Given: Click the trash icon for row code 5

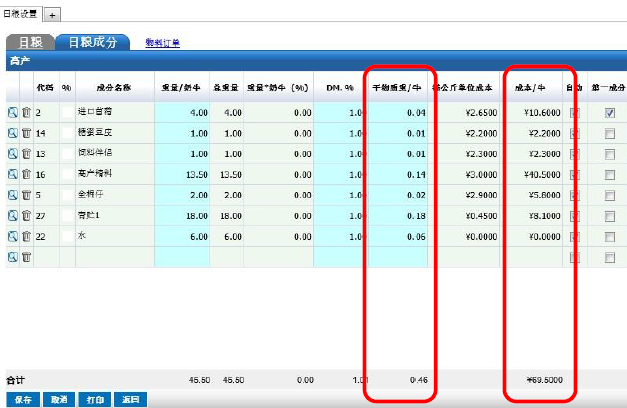Looking at the screenshot, I should click(x=27, y=195).
